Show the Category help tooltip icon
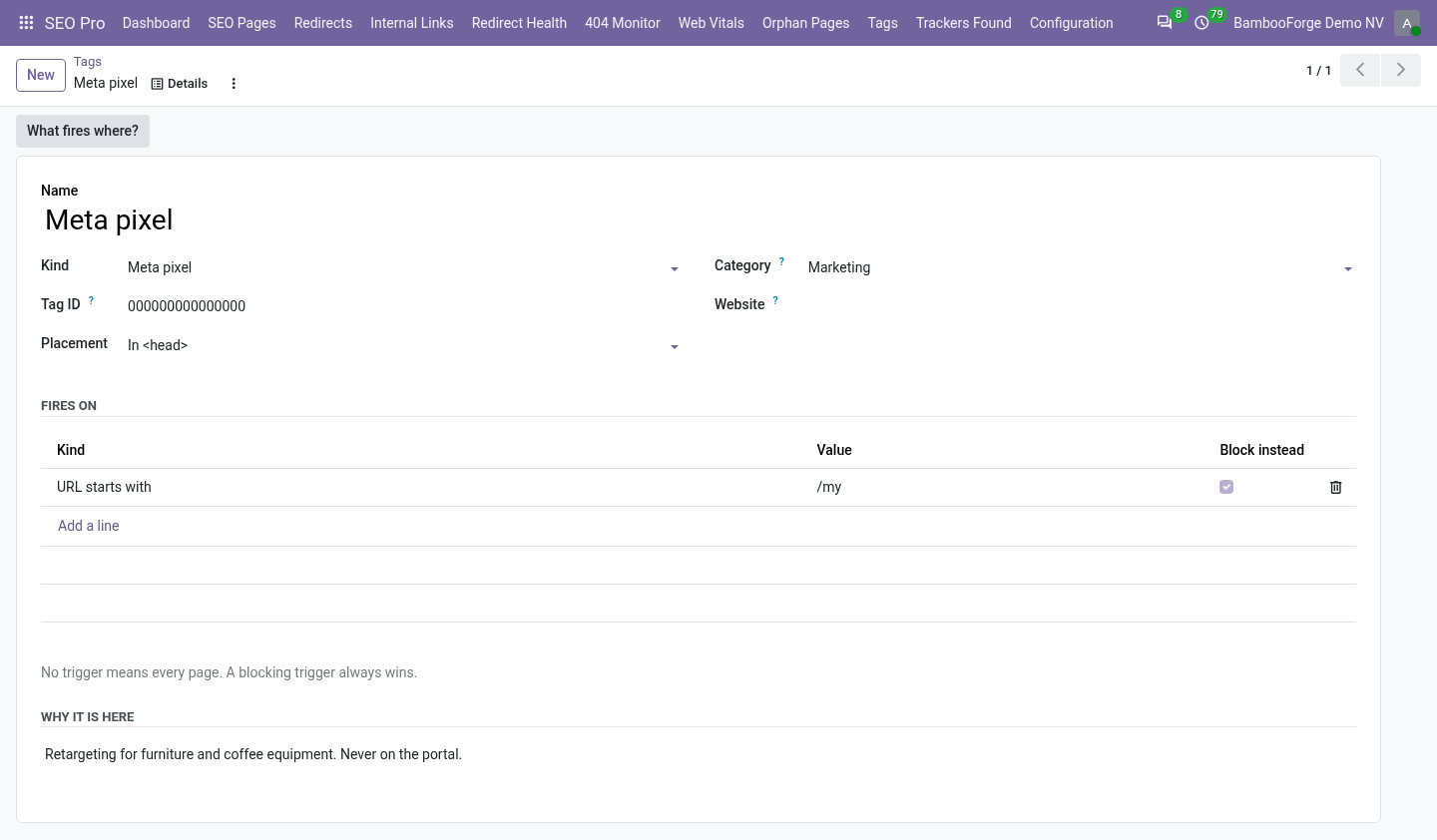 (x=781, y=261)
